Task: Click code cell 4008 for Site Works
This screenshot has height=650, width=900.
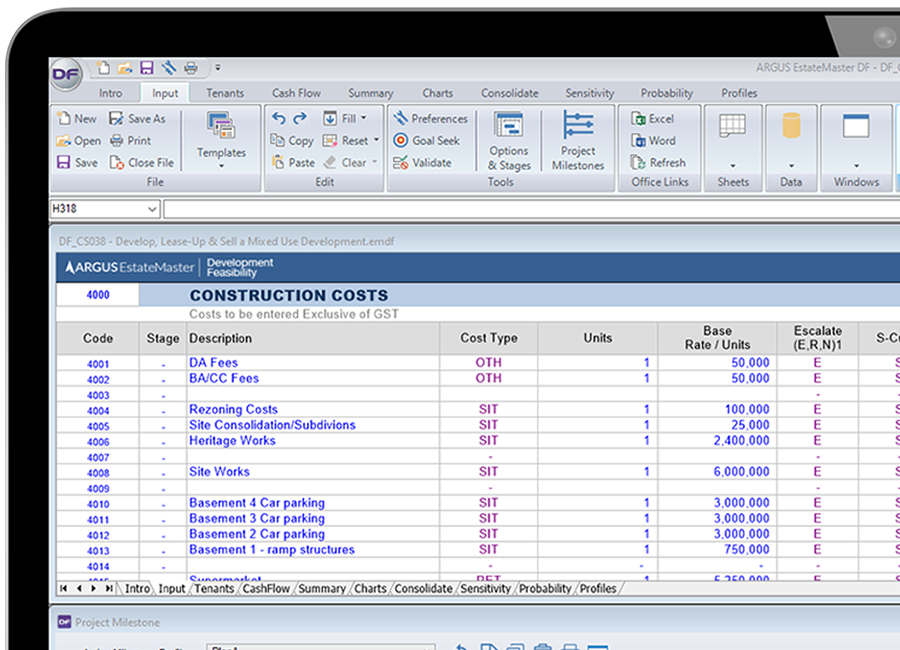Action: [96, 471]
